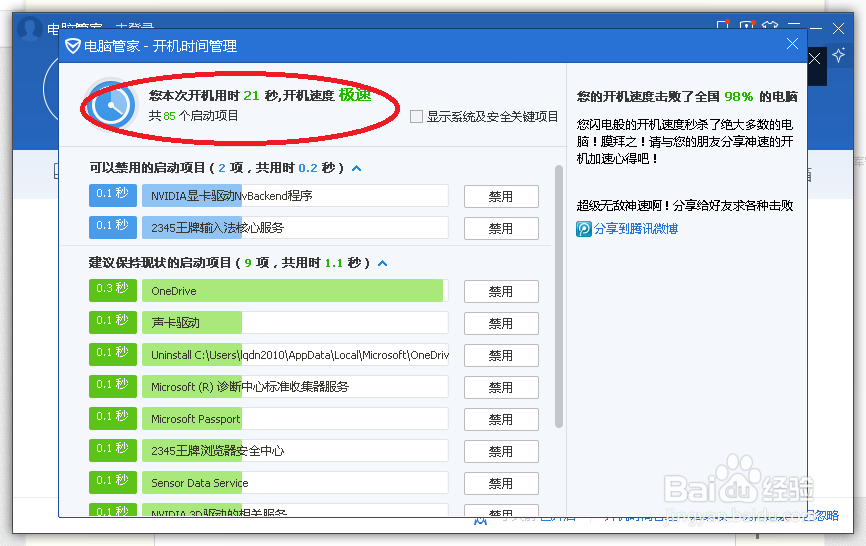The width and height of the screenshot is (866, 546).
Task: Disable OneDrive startup item
Action: pos(501,291)
